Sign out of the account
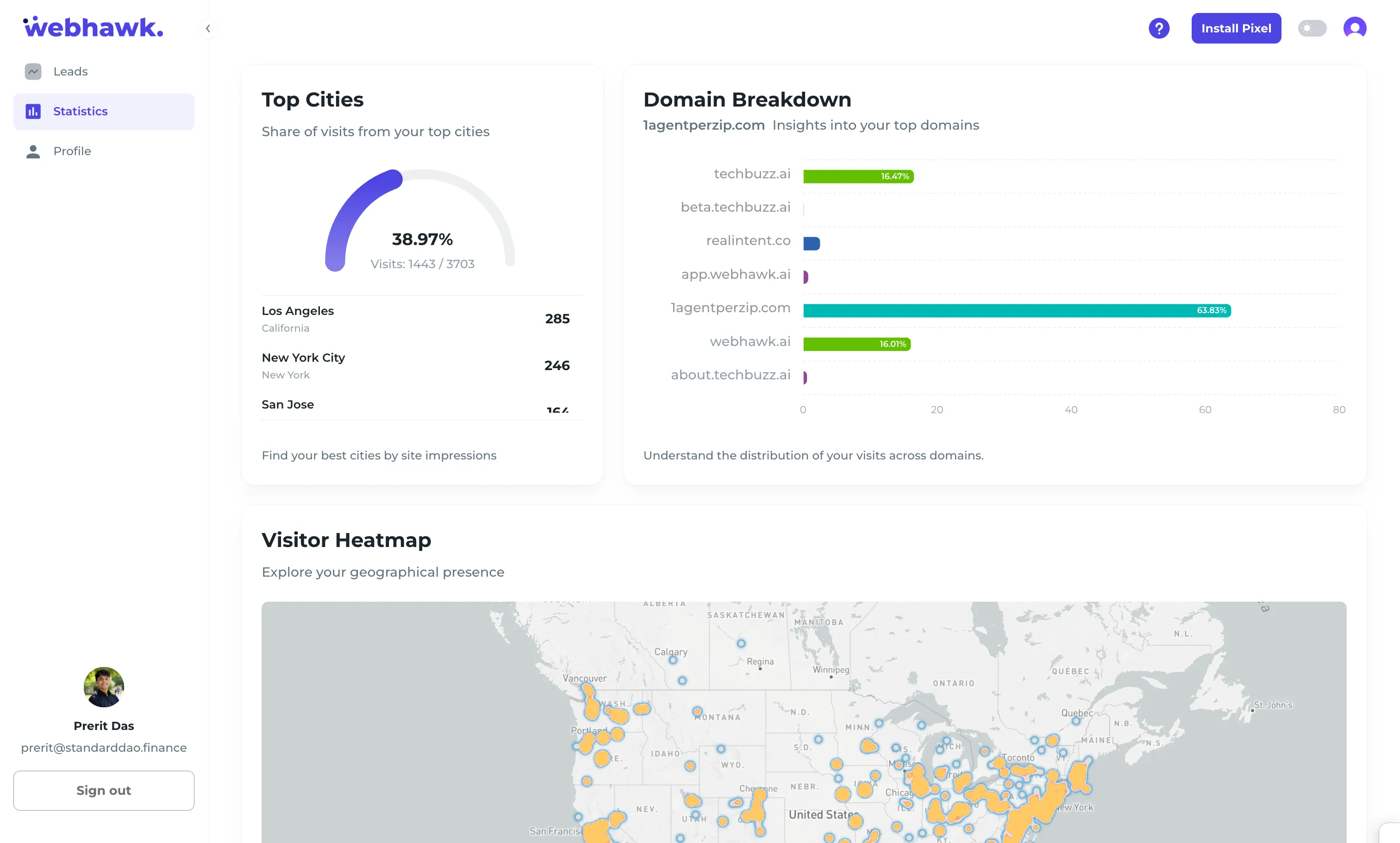This screenshot has height=843, width=1400. coord(103,790)
